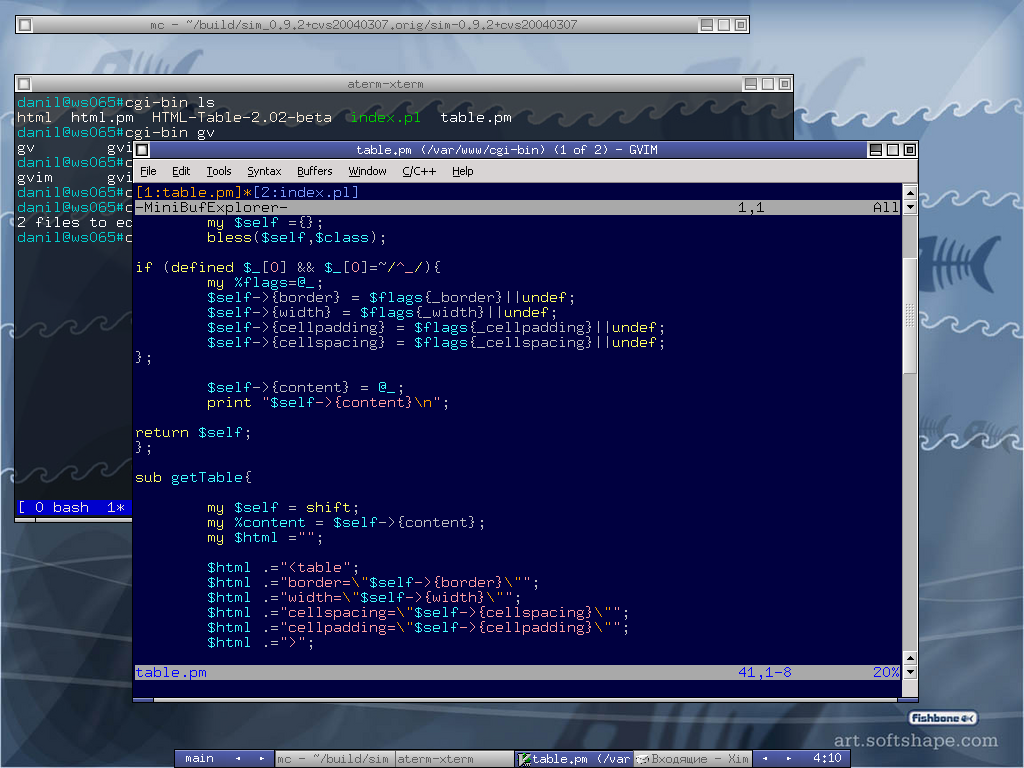The height and width of the screenshot is (768, 1024).
Task: Open the Syntax menu in GVIM
Action: tap(264, 171)
